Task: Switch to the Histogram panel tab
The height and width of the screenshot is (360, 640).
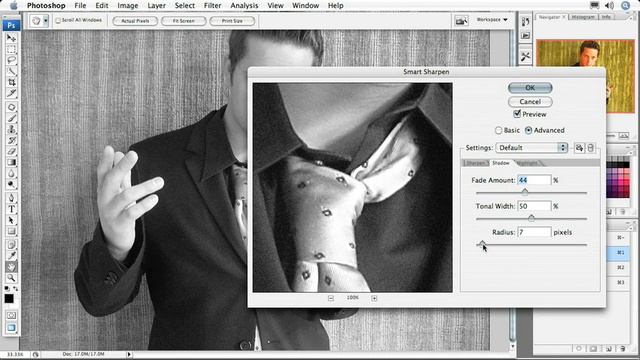Action: click(x=583, y=17)
